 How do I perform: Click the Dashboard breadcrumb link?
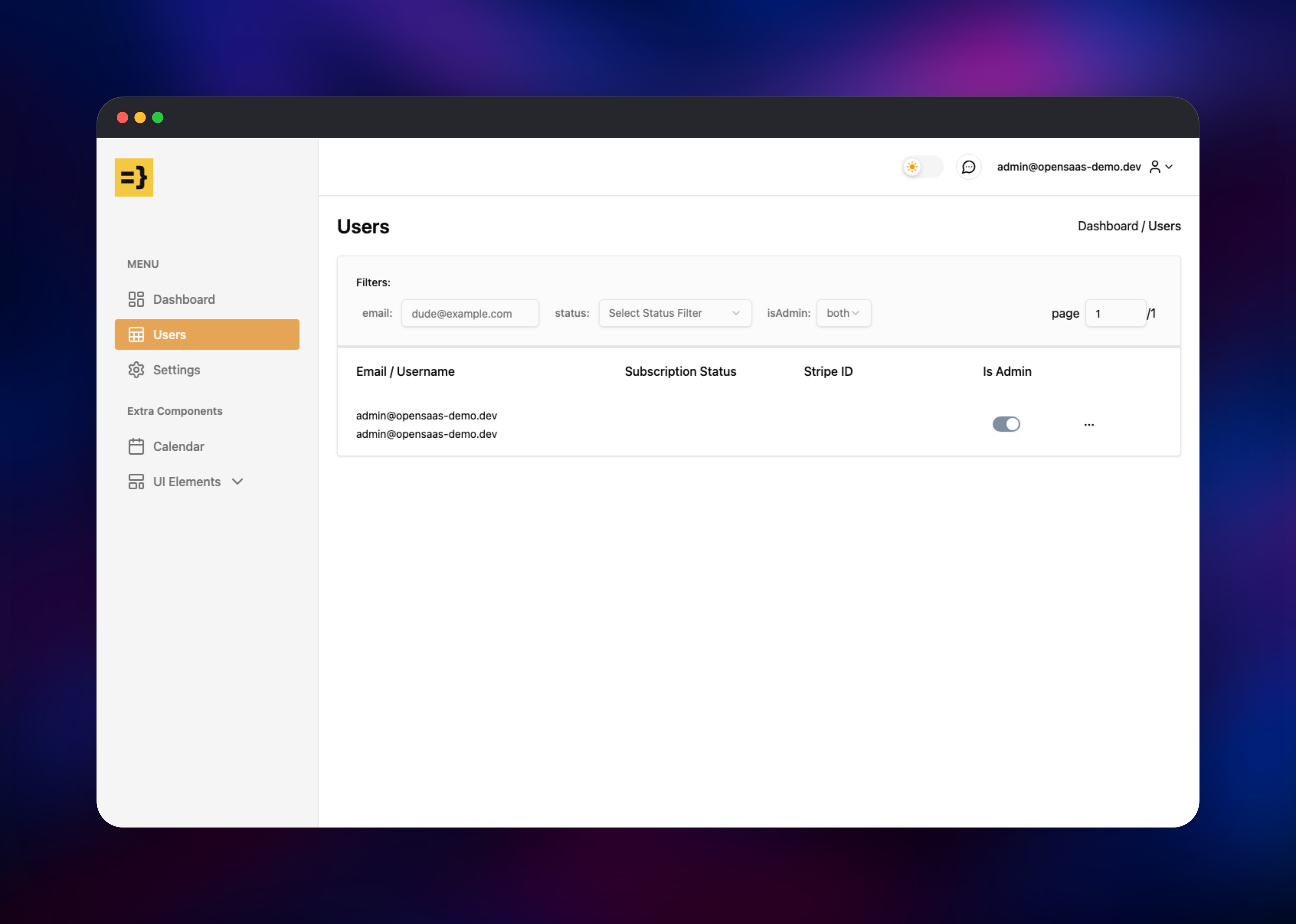point(1107,226)
